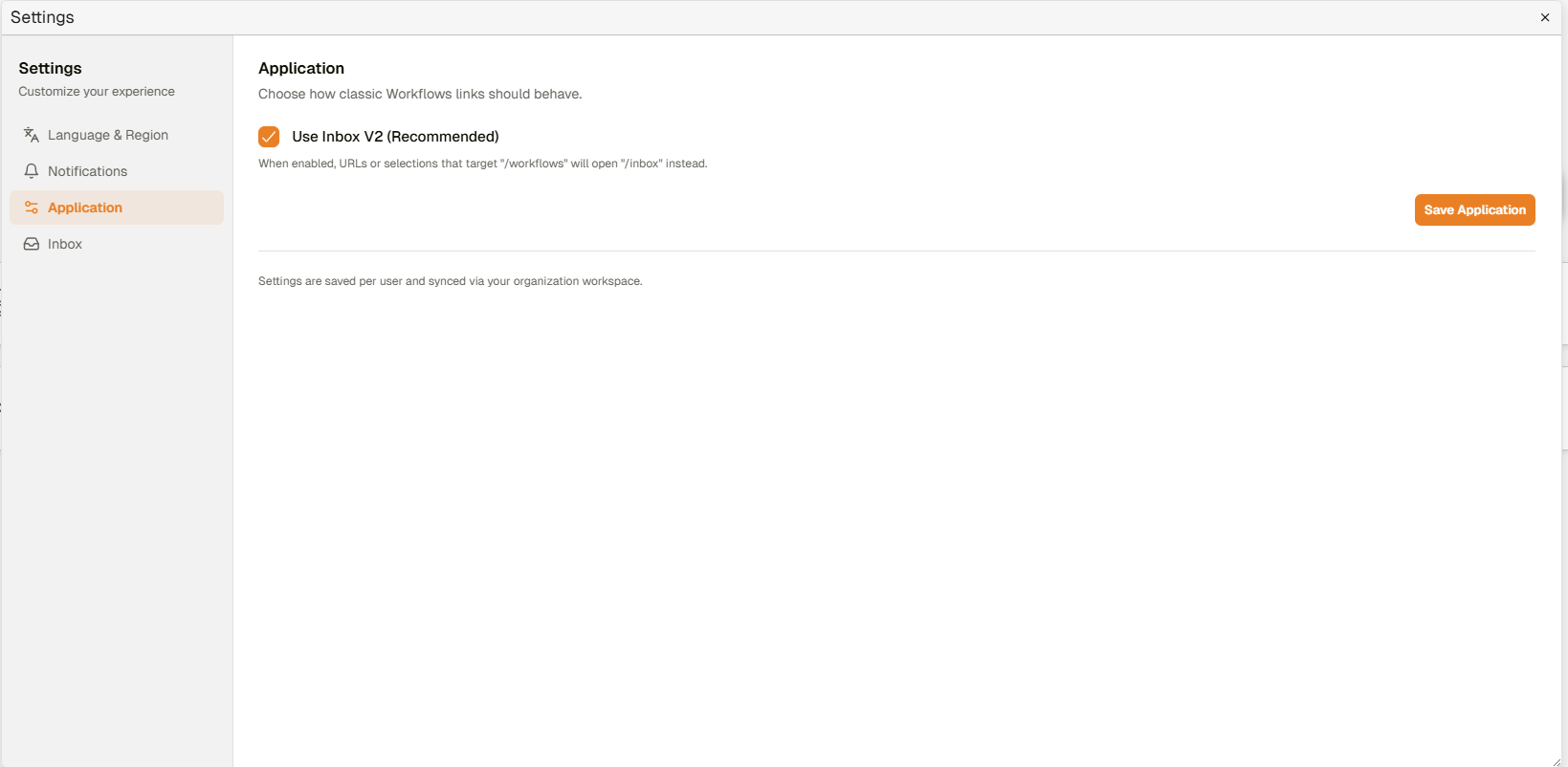The width and height of the screenshot is (1568, 767).
Task: Go to the Notifications settings section
Action: (87, 171)
